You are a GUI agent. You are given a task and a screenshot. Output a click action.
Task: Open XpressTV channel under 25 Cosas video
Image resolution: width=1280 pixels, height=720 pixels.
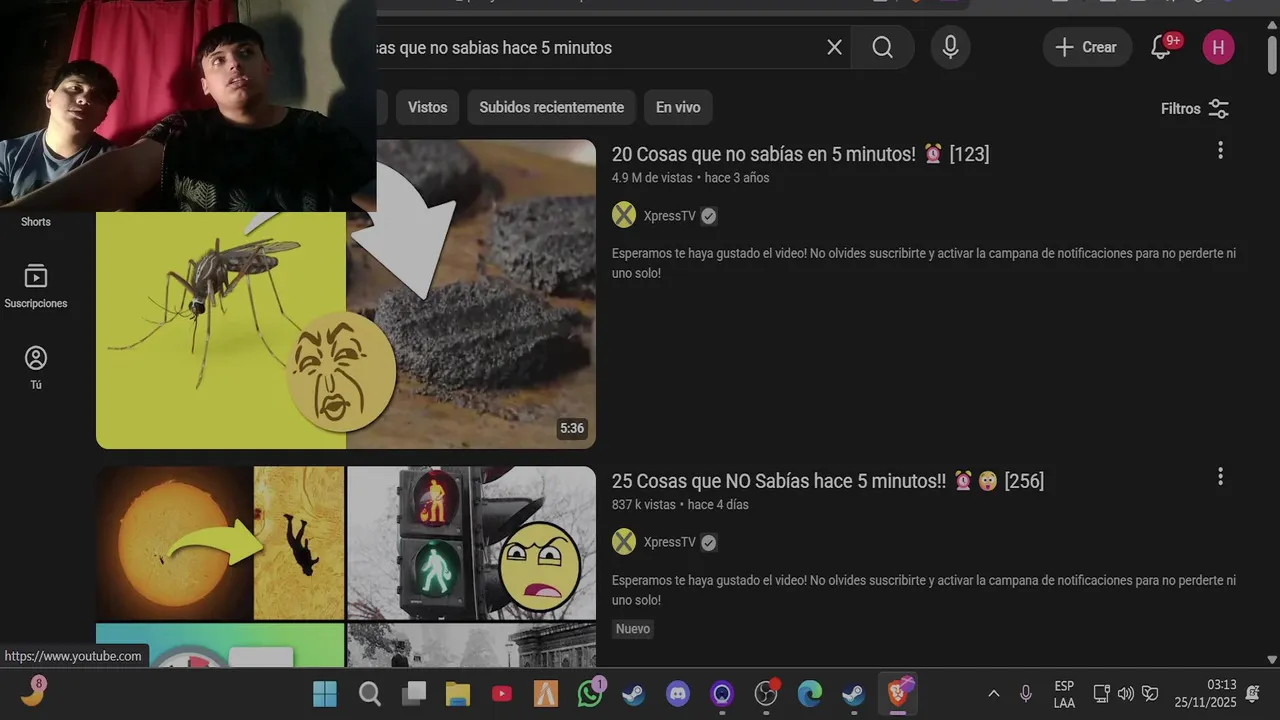point(669,542)
